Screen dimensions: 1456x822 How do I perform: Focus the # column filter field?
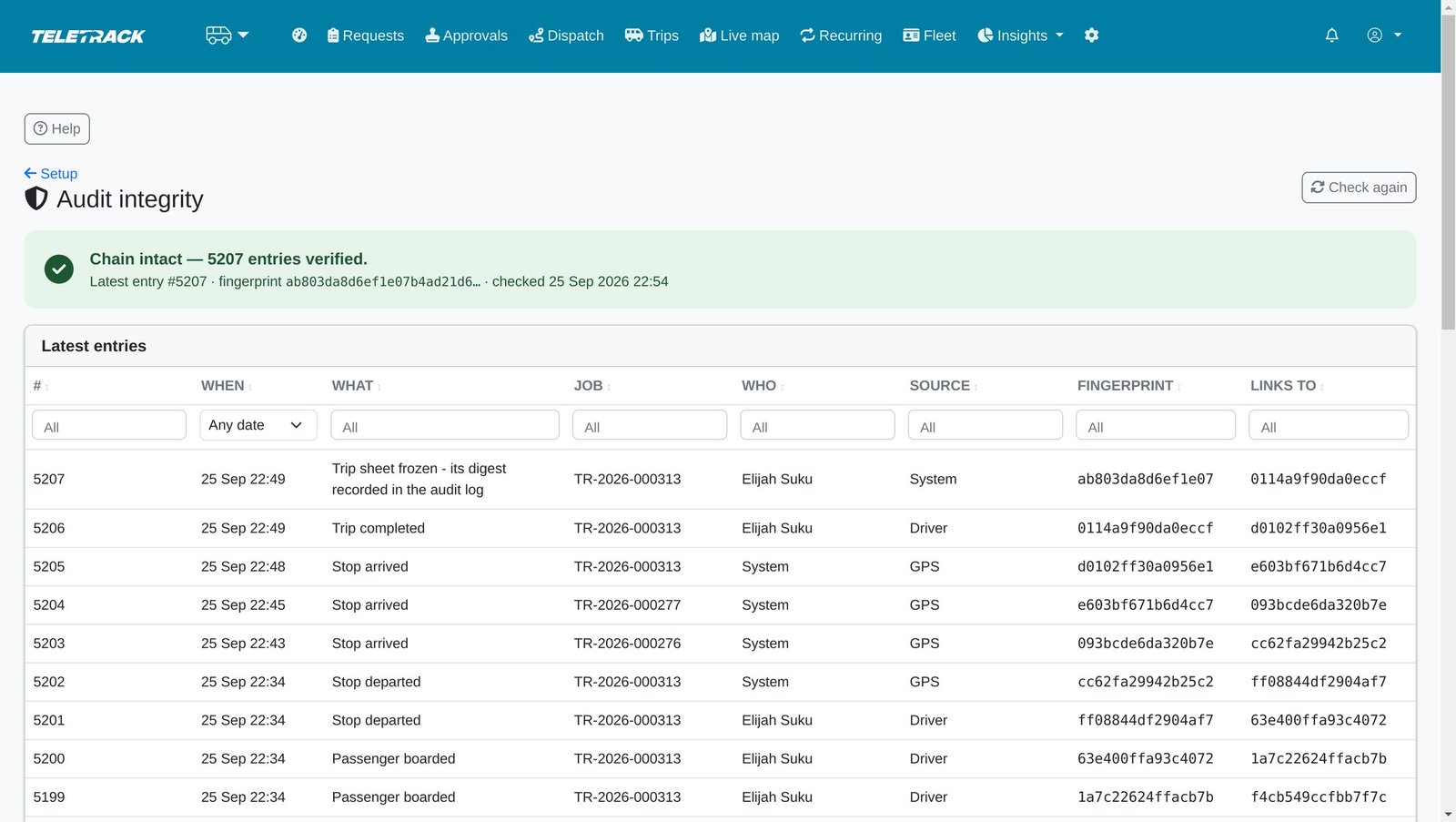click(x=109, y=425)
